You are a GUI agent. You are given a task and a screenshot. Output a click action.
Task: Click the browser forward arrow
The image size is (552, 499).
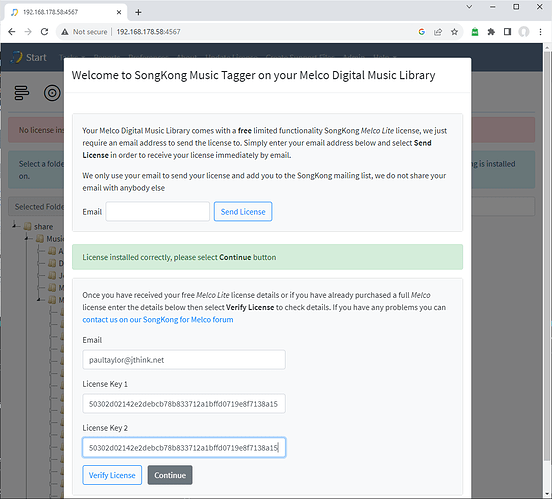pyautogui.click(x=28, y=32)
